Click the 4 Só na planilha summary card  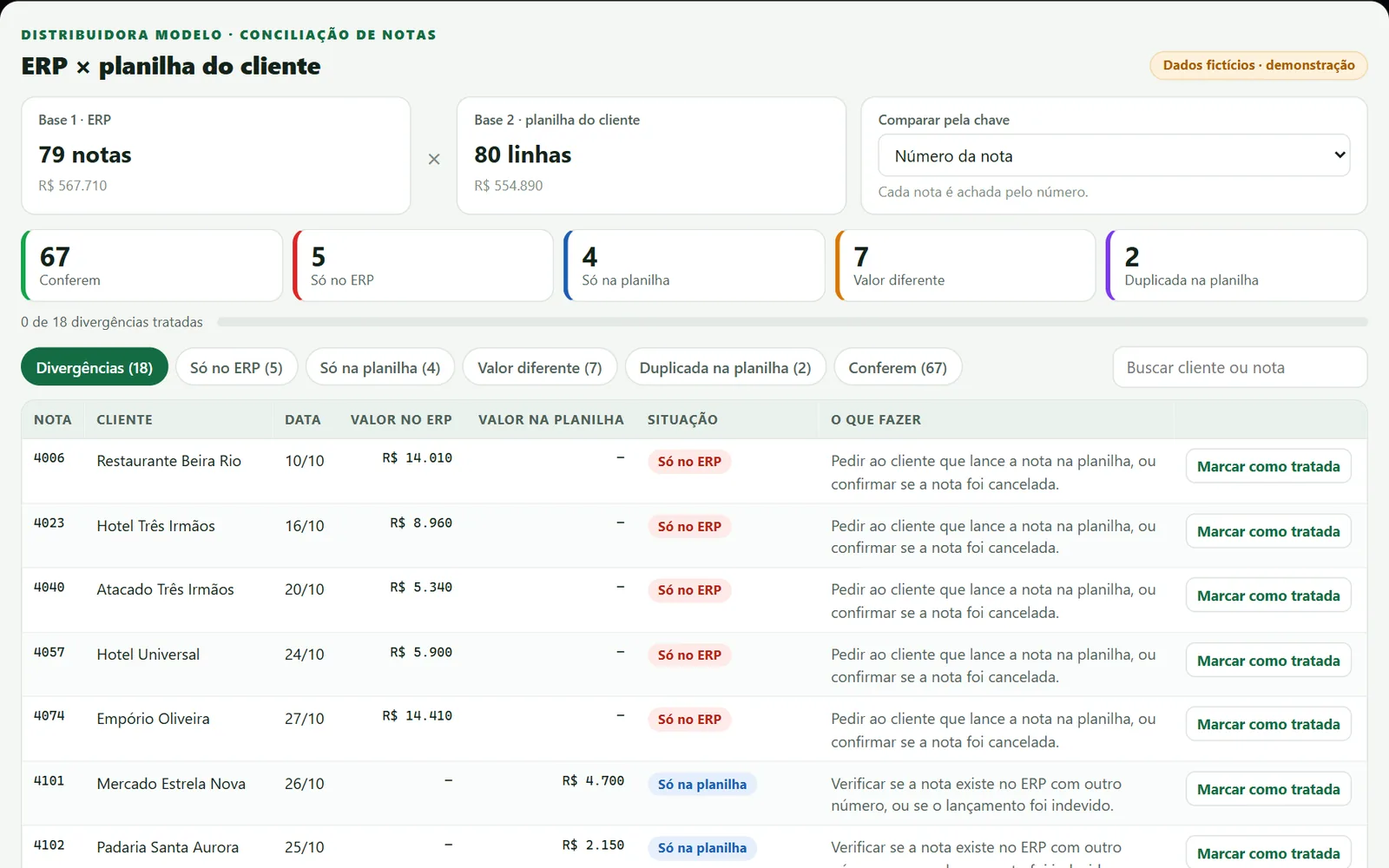pos(694,266)
